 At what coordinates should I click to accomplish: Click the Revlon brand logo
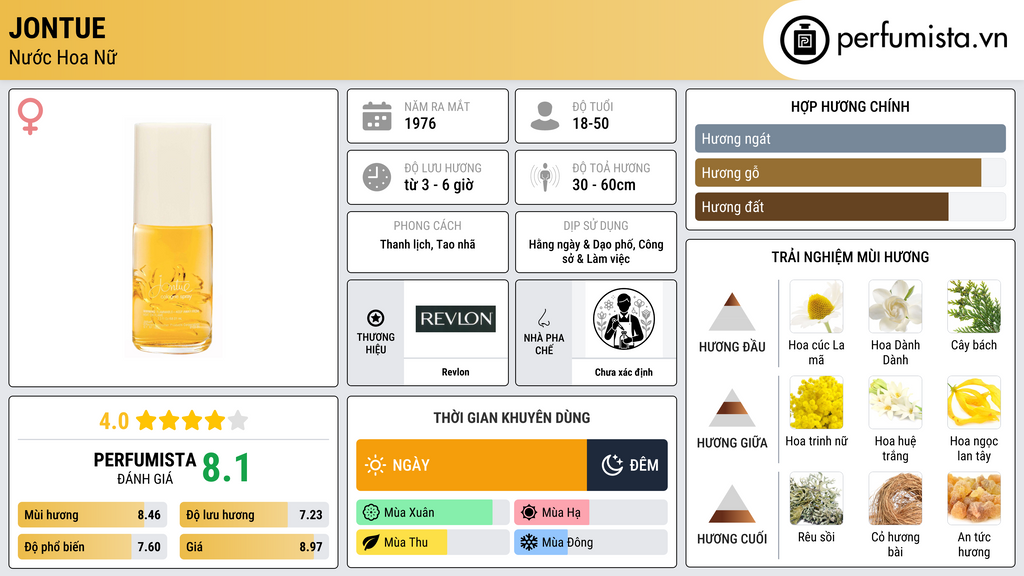point(455,319)
